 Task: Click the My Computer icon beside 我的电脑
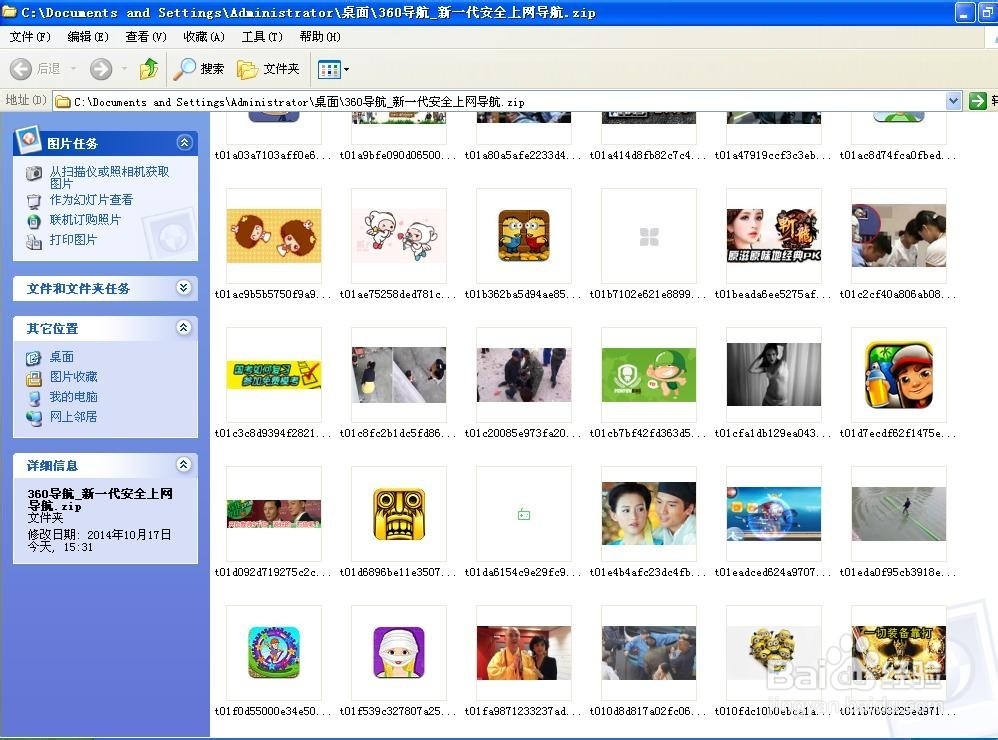coord(34,398)
